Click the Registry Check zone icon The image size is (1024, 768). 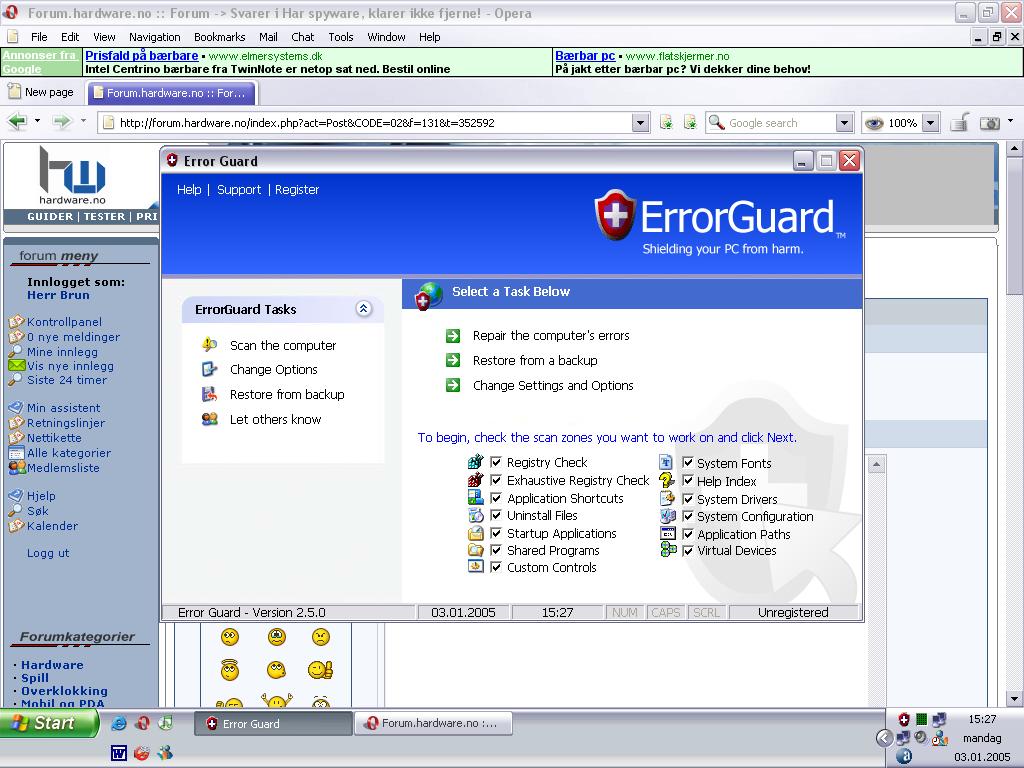pyautogui.click(x=475, y=462)
